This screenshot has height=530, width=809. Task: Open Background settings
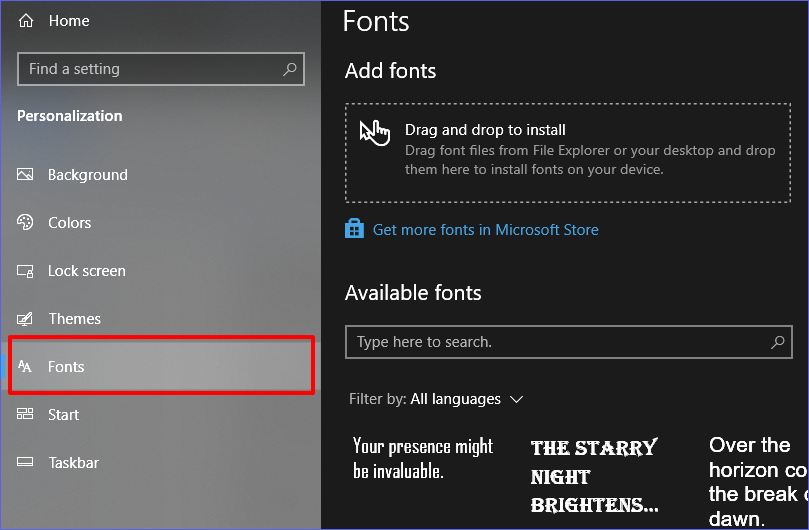pyautogui.click(x=88, y=175)
